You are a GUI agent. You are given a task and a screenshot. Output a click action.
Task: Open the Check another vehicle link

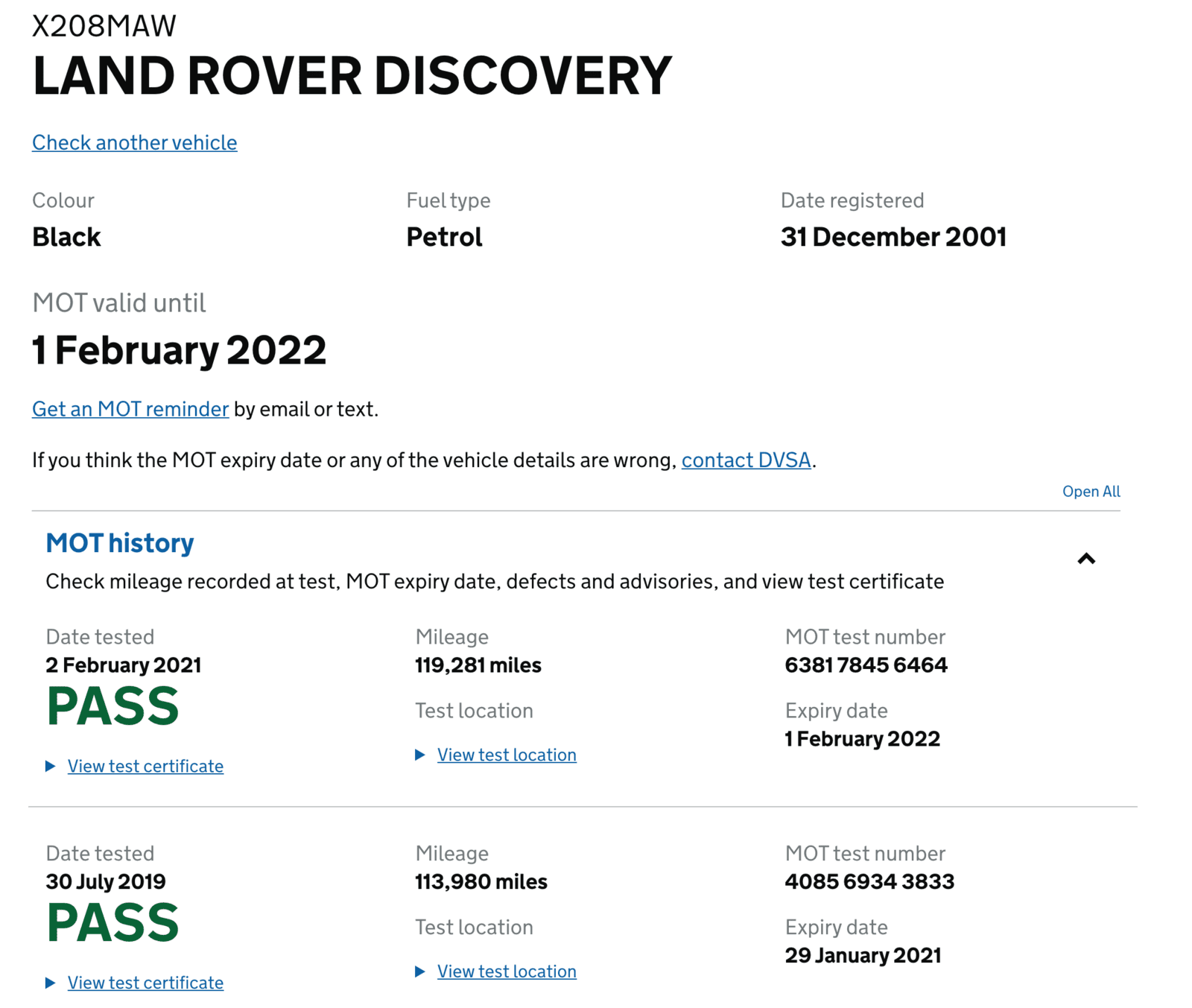coord(134,142)
